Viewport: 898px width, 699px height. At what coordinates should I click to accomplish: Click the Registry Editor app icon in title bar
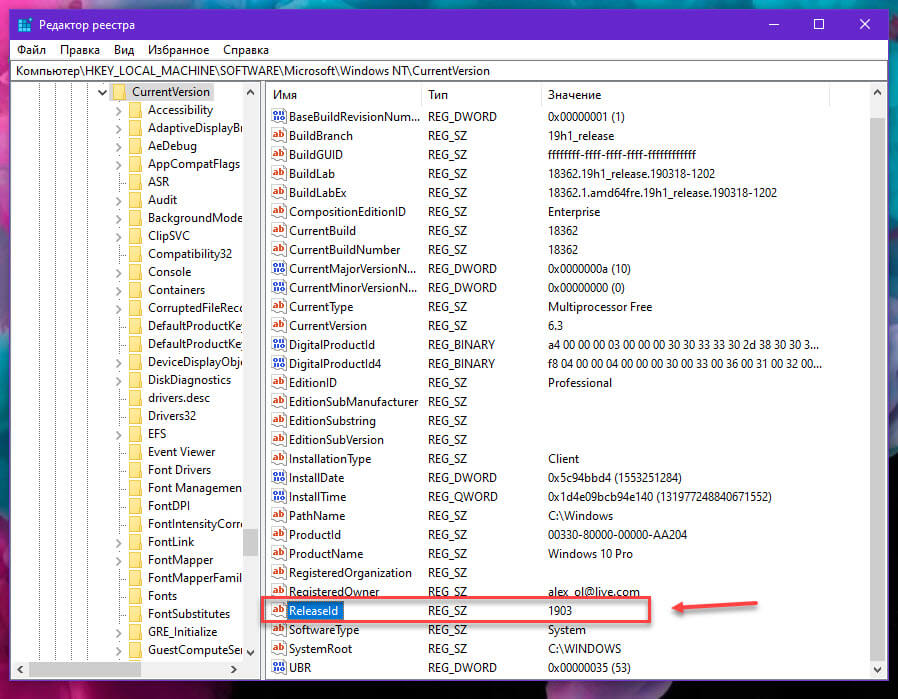coord(25,25)
